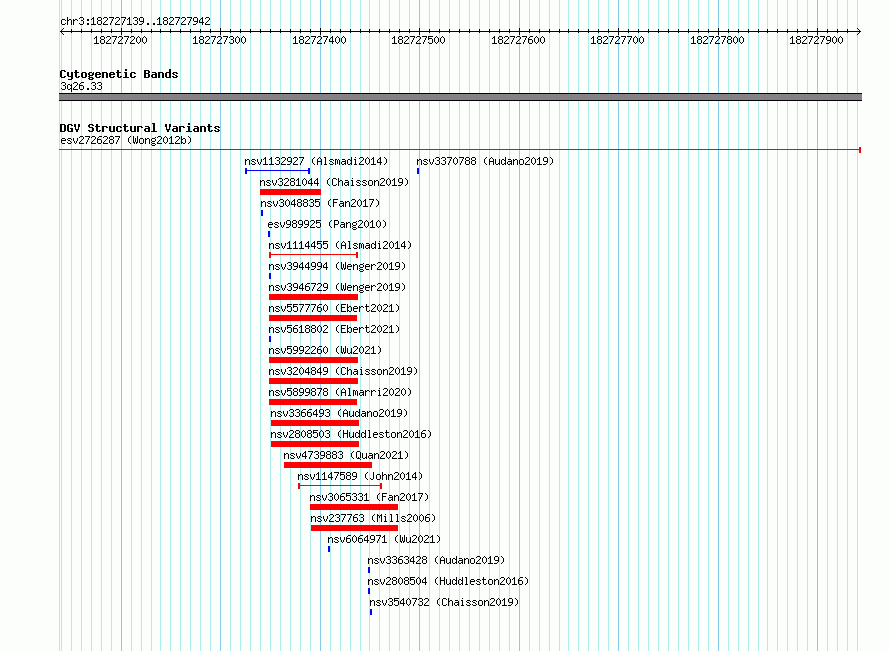Open nsv3204849 (Chaisson2019) label
Viewport: 890px width, 651px height.
[x=343, y=371]
